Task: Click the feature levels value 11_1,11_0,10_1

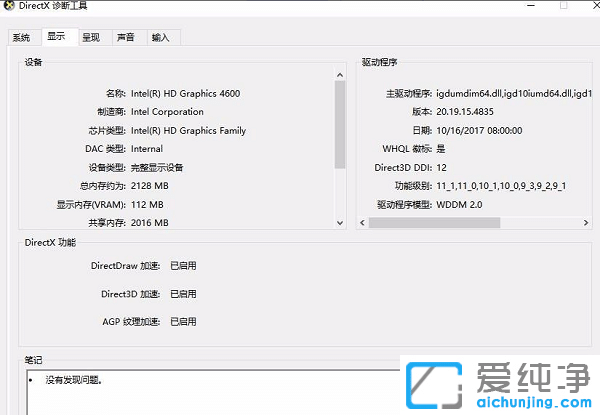Action: [501, 186]
